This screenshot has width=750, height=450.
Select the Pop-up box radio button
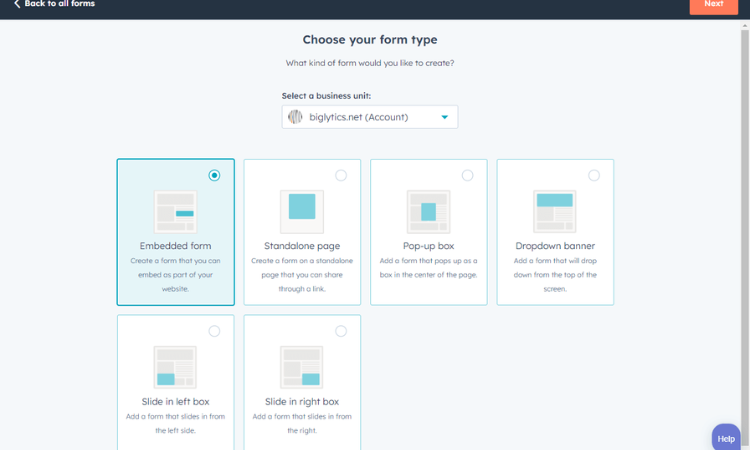pyautogui.click(x=467, y=176)
